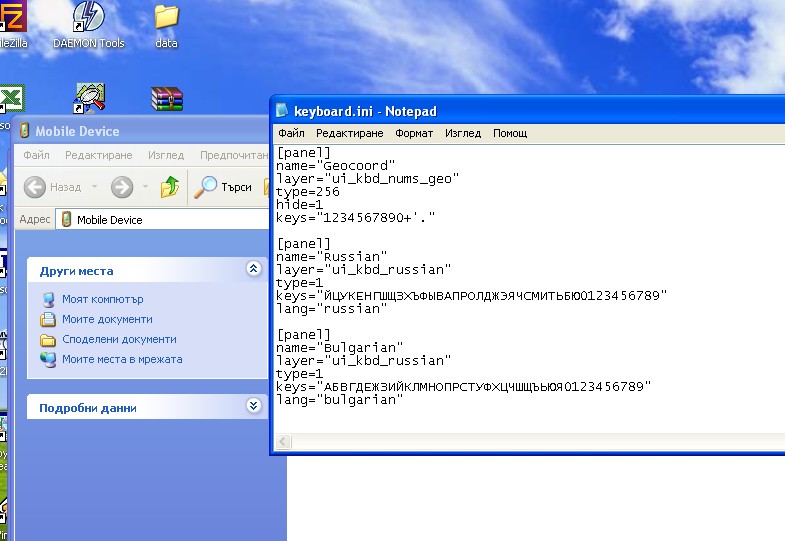Open the DAEMON Tools desktop shortcut
Image resolution: width=785 pixels, height=541 pixels.
(x=89, y=18)
